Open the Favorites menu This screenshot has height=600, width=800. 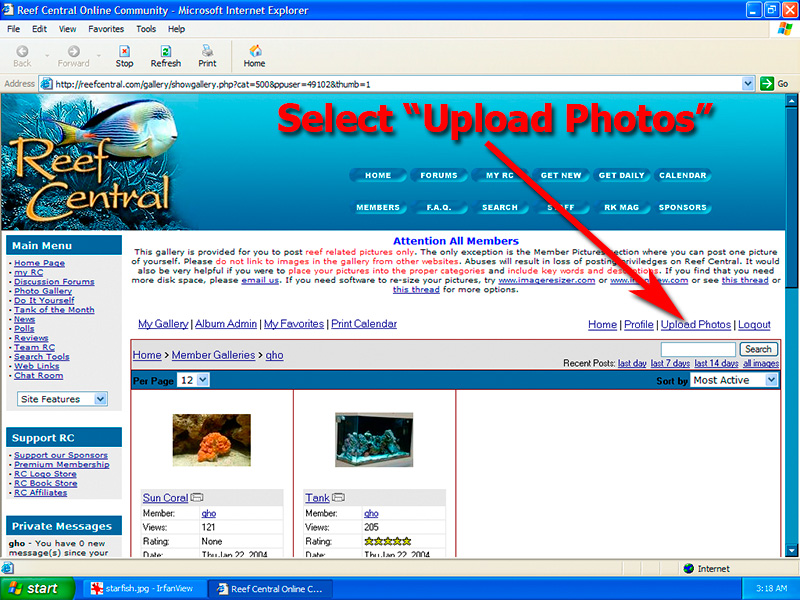(106, 29)
